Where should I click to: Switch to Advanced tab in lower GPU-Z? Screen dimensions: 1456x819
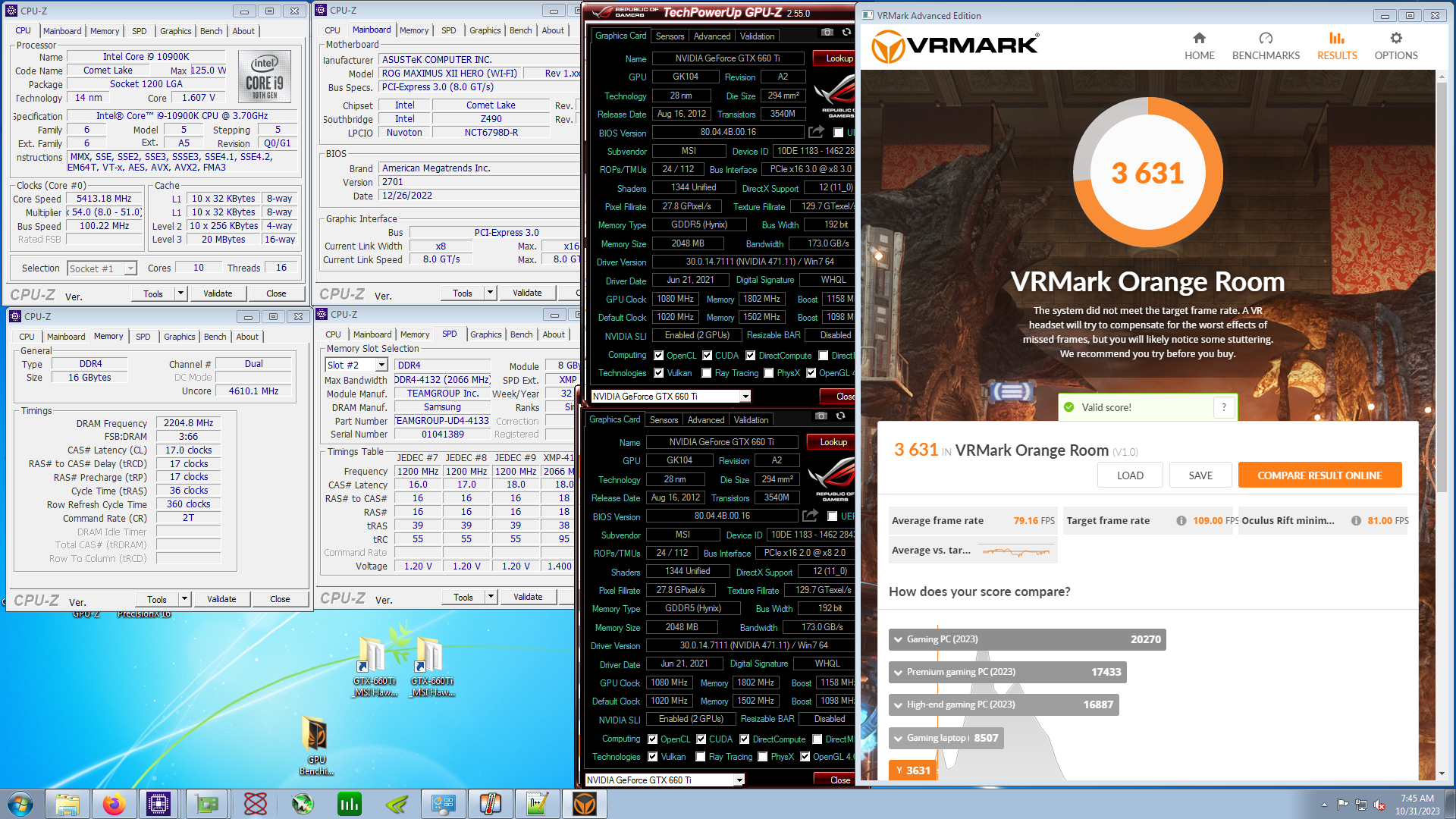pyautogui.click(x=706, y=420)
